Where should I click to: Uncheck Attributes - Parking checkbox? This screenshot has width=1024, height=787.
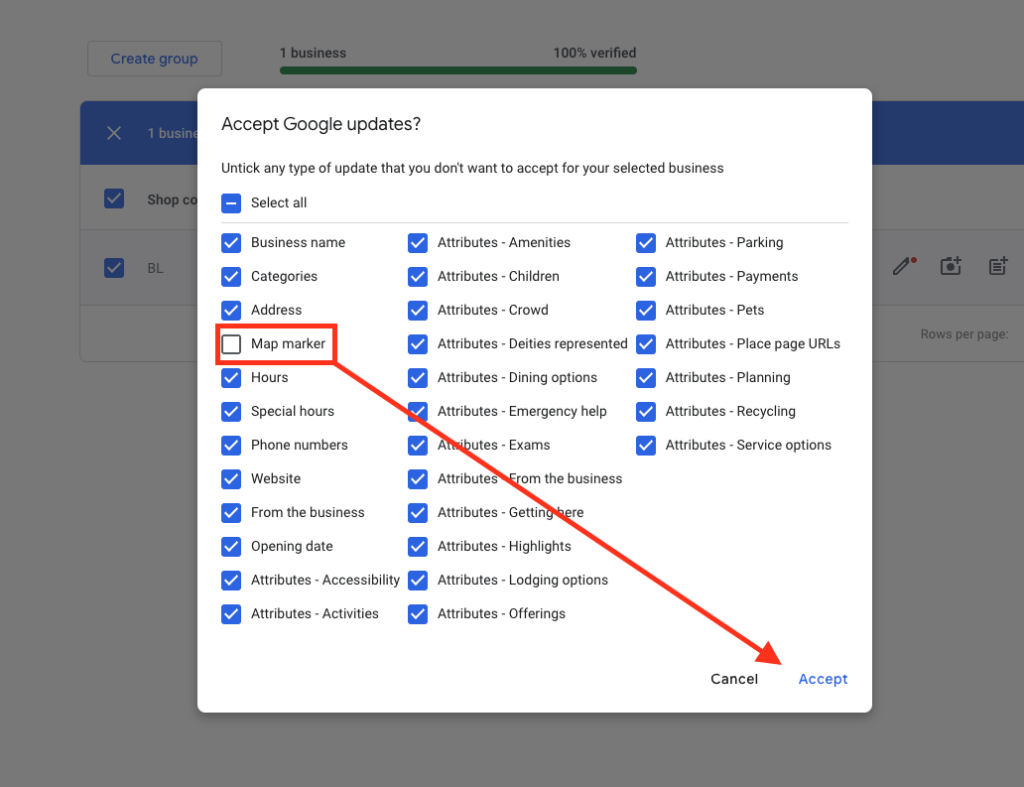point(646,243)
